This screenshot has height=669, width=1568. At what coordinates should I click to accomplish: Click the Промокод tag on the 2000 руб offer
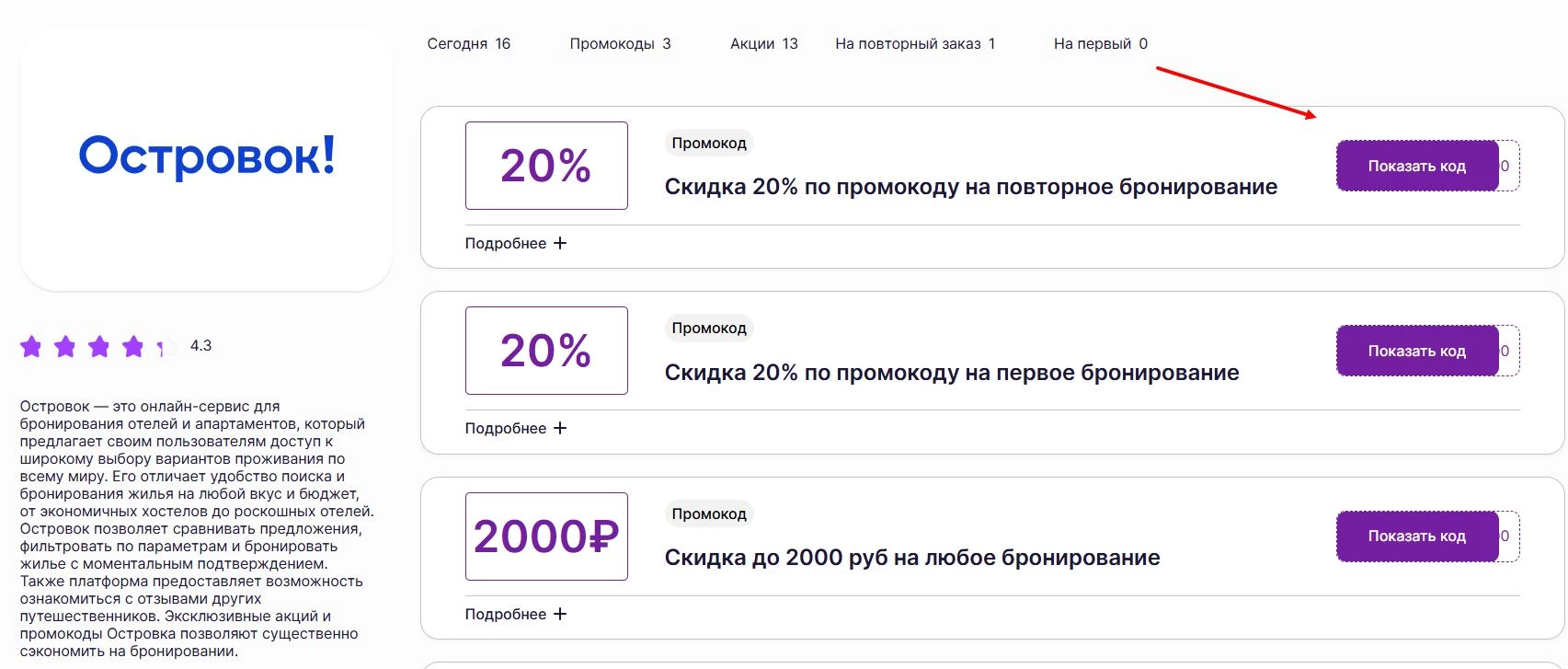point(708,513)
